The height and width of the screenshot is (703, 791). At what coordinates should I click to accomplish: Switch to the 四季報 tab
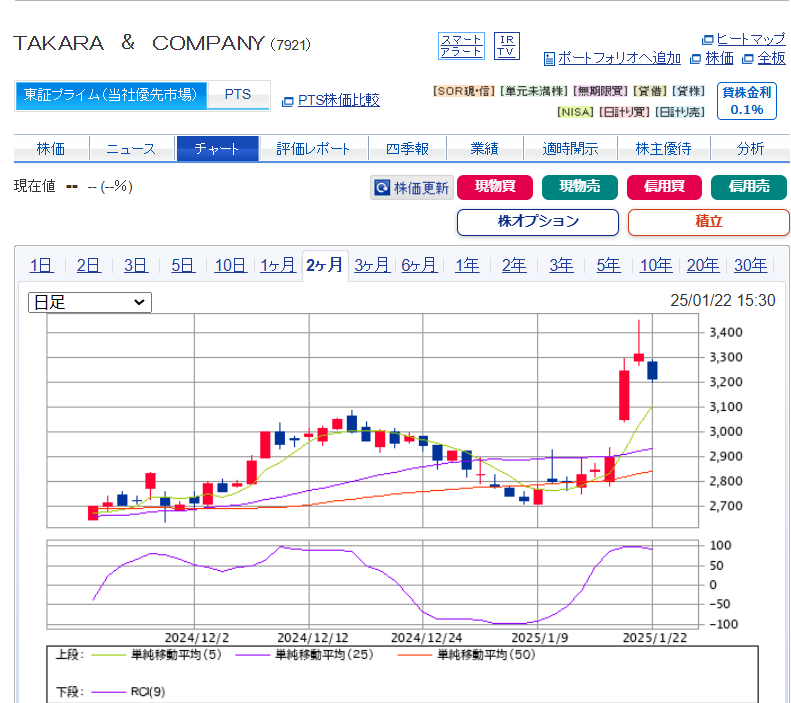pos(407,149)
